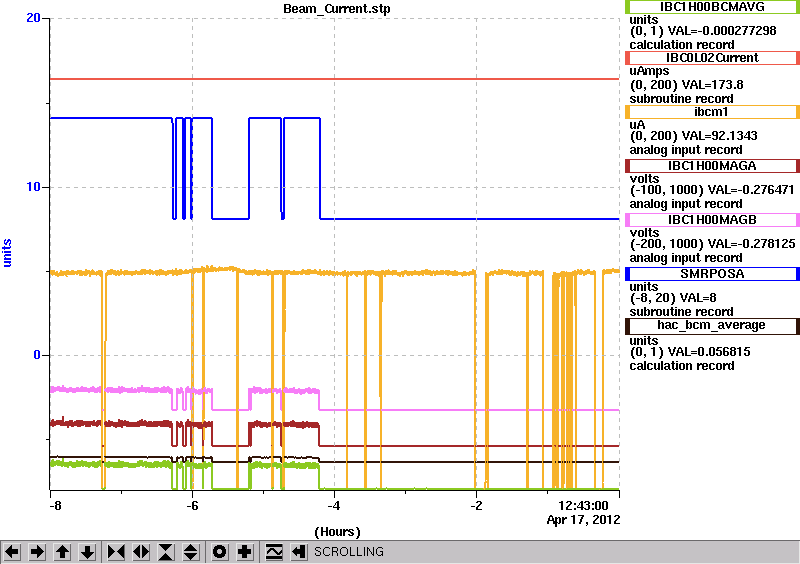
Task: Pan the plot down with the down arrow
Action: (87, 552)
